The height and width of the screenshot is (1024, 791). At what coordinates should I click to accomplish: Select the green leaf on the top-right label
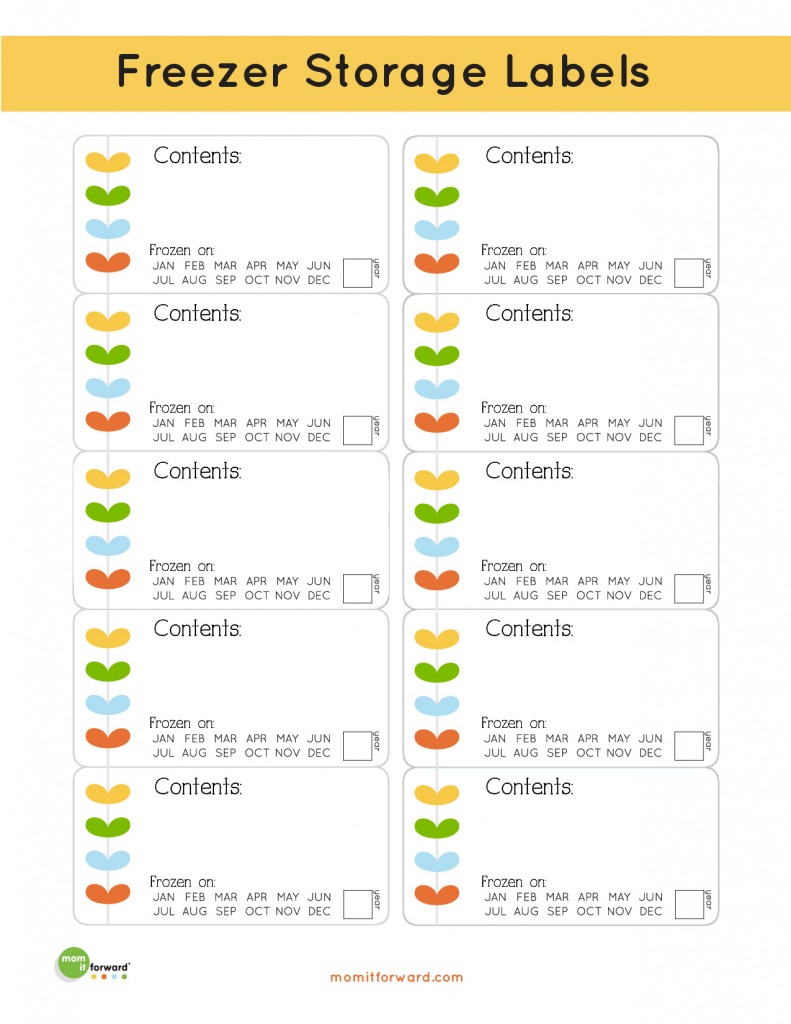tap(437, 196)
